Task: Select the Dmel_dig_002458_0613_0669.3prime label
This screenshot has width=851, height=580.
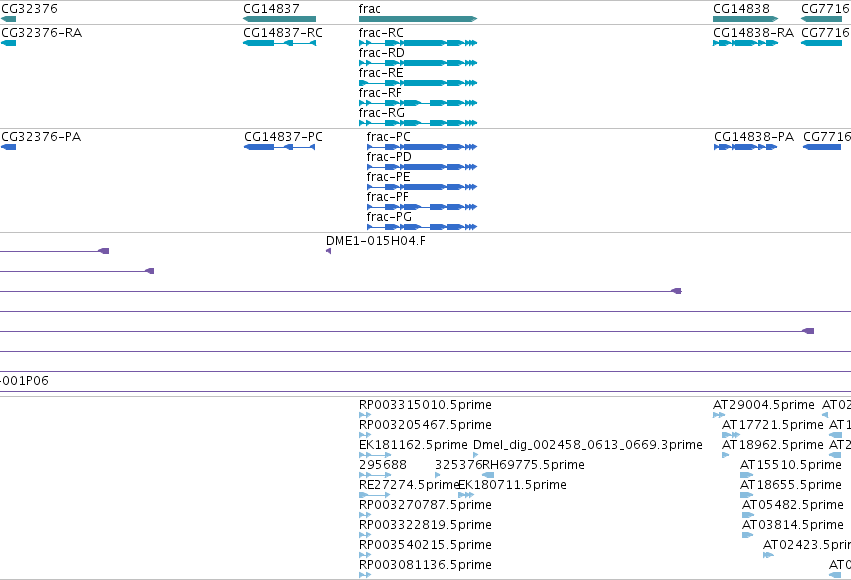Action: coord(588,445)
